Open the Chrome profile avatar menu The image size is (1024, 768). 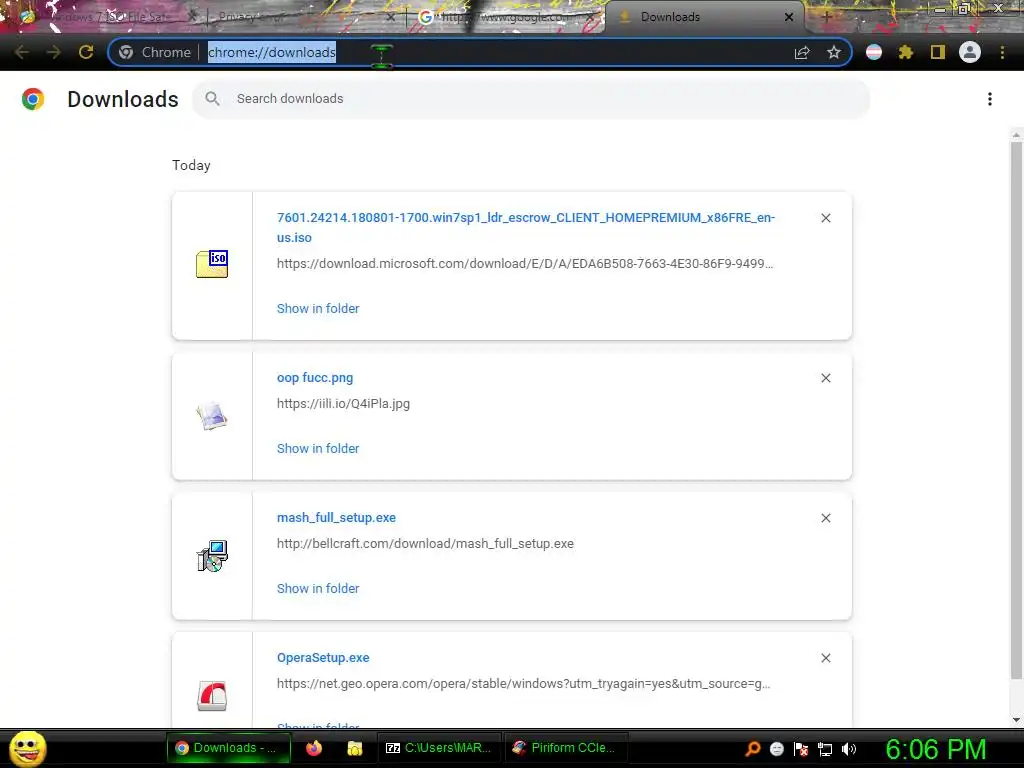pos(970,52)
